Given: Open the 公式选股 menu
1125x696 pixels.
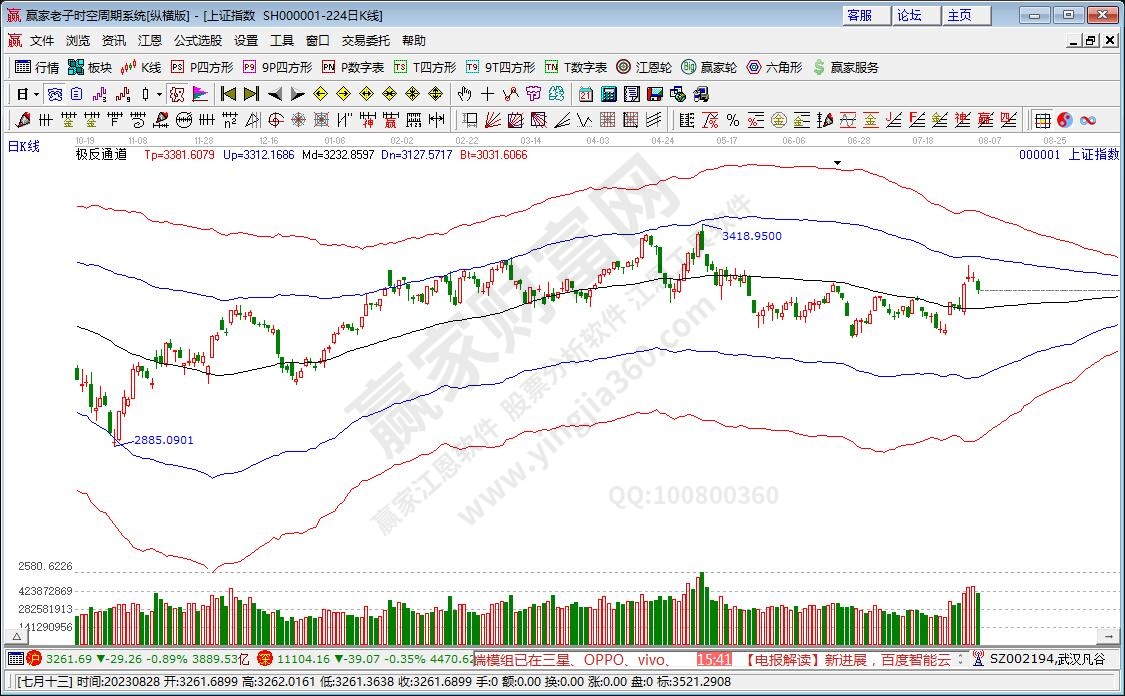Looking at the screenshot, I should tap(198, 41).
